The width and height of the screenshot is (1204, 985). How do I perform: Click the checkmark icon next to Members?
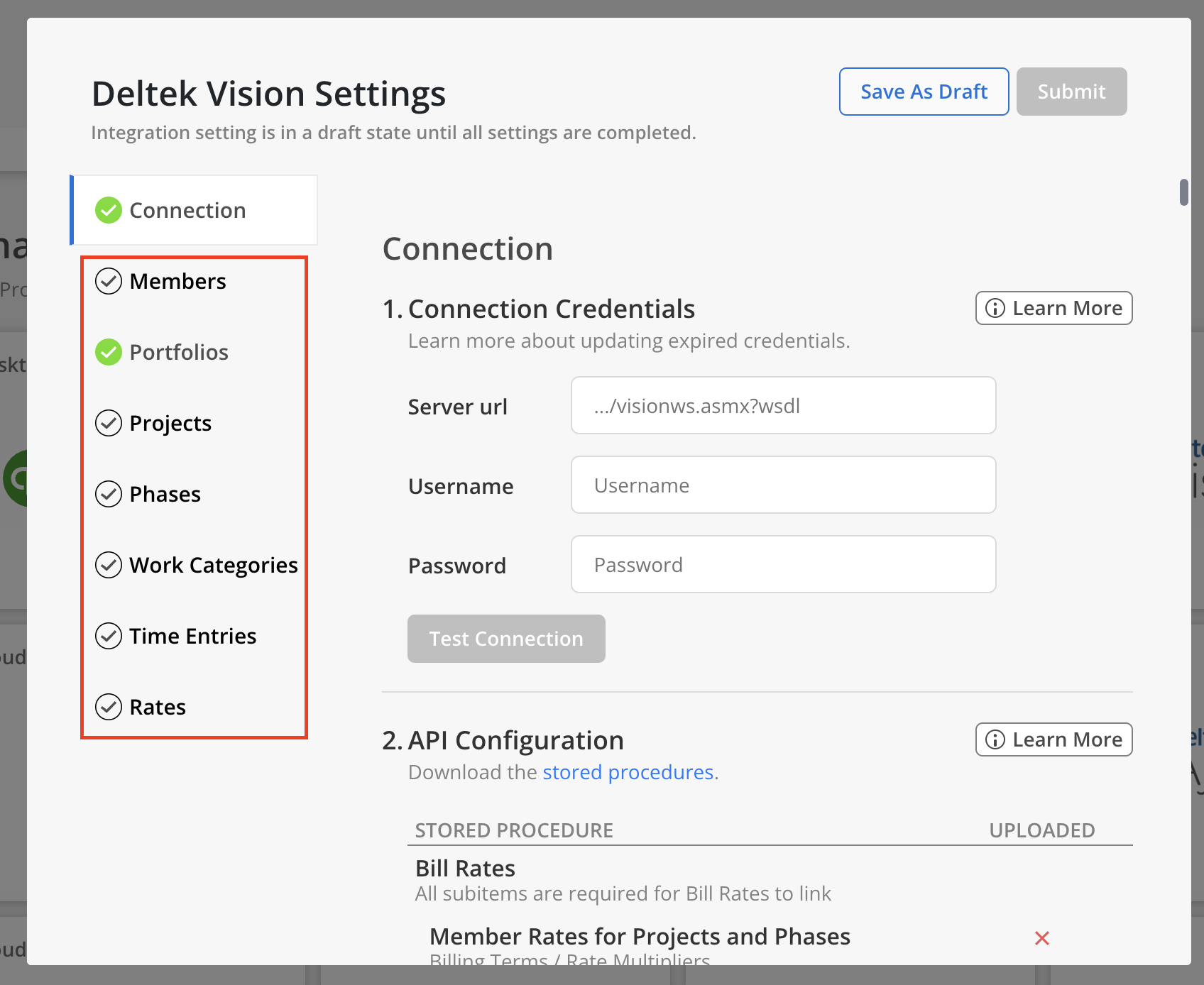[x=109, y=281]
